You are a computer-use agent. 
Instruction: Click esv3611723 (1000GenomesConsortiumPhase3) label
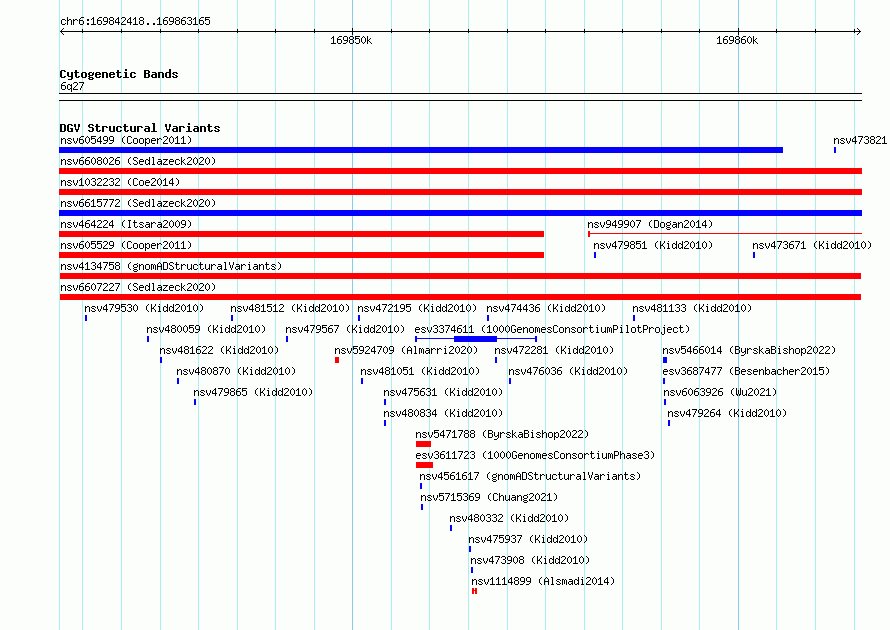click(x=535, y=455)
